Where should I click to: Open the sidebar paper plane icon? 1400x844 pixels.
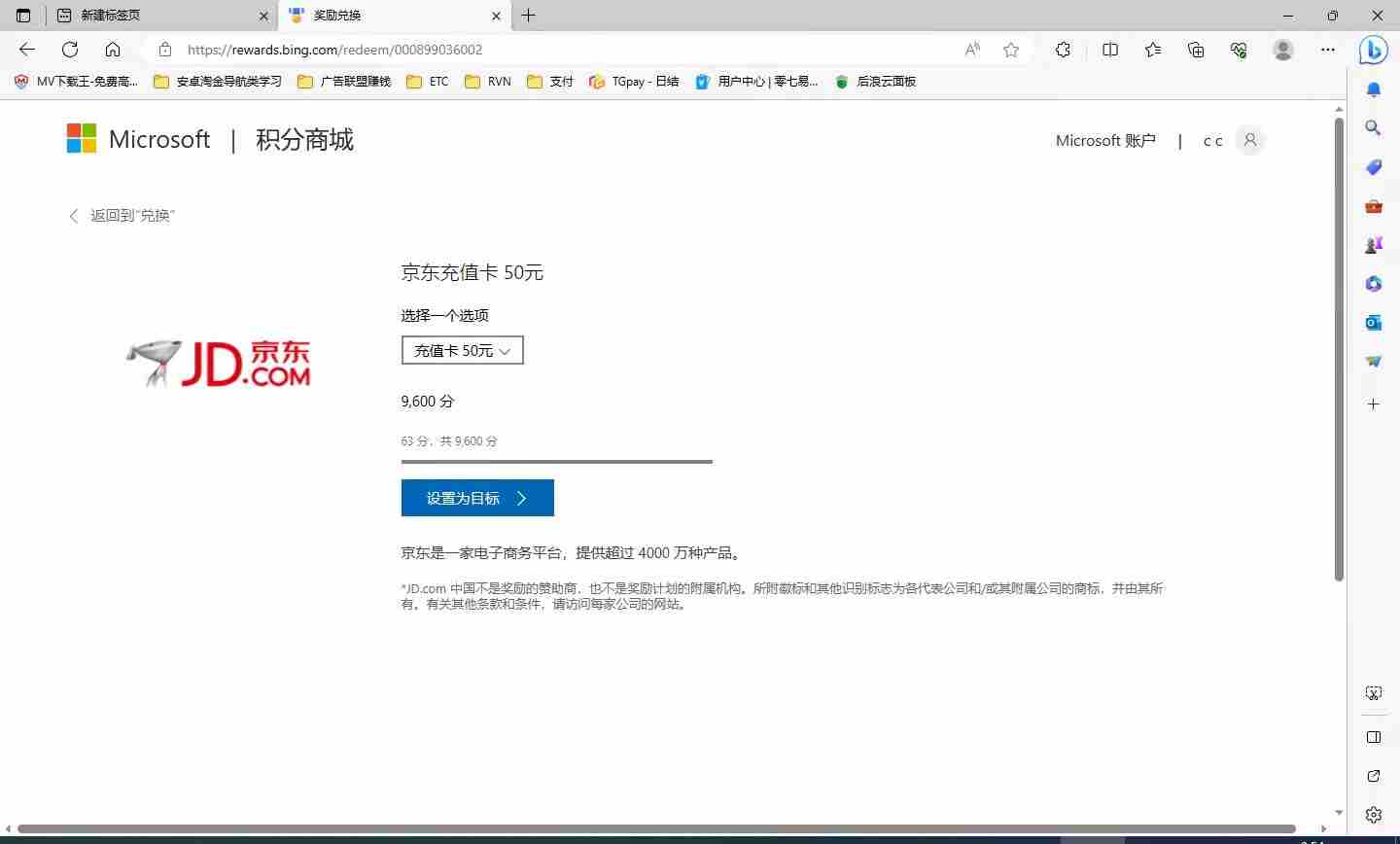pos(1374,362)
